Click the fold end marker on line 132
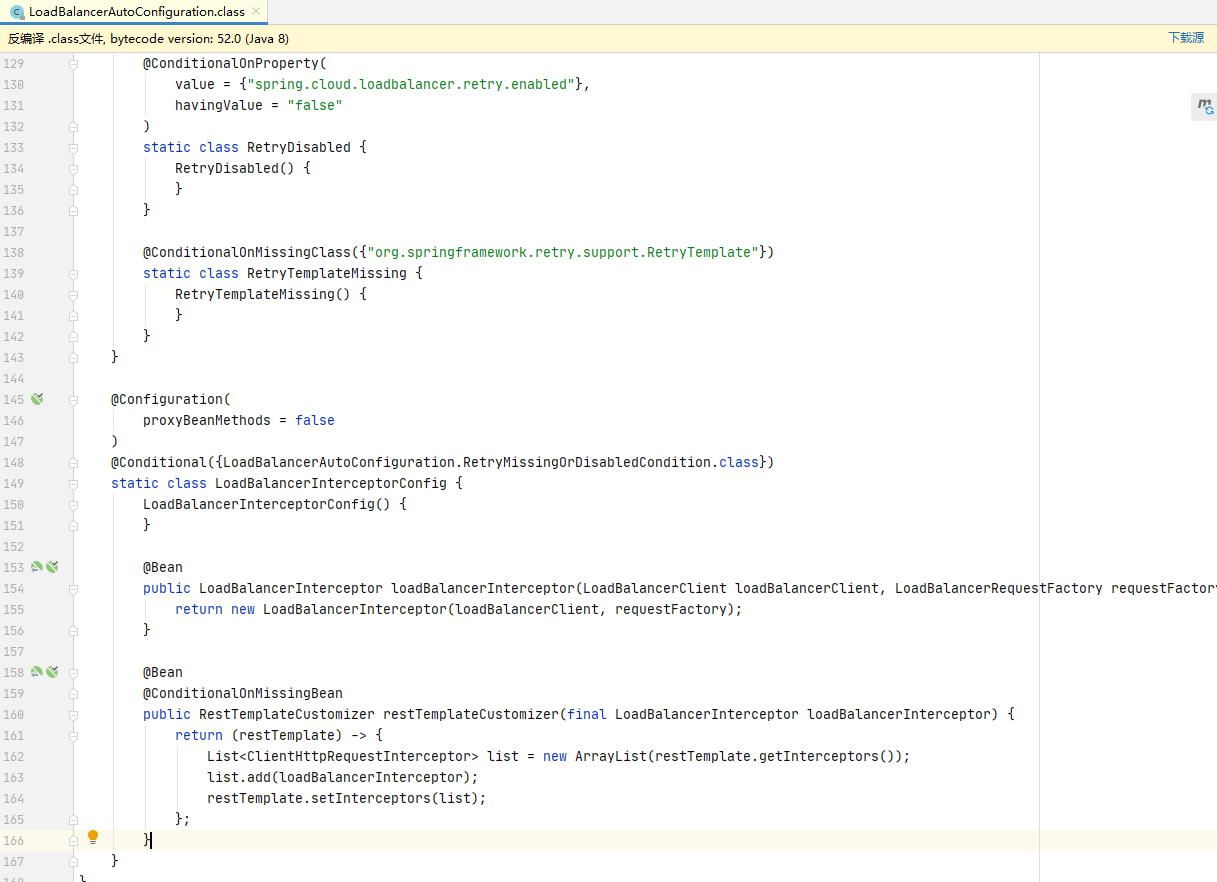 tap(73, 126)
